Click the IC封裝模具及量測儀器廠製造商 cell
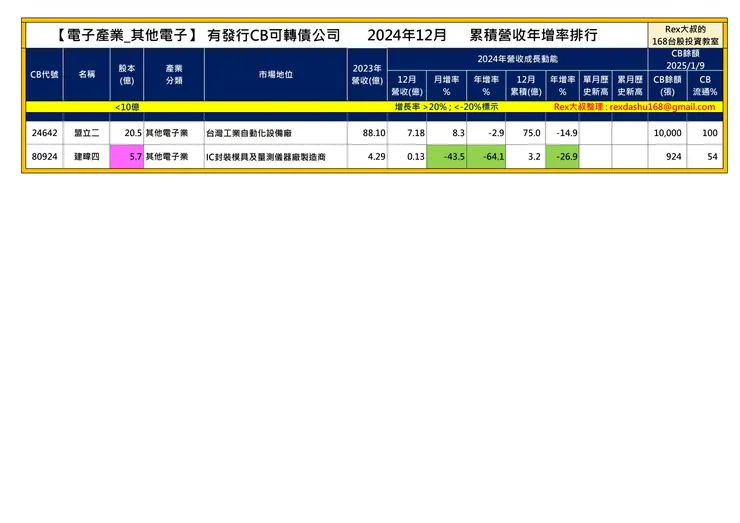Image resolution: width=740 pixels, height=523 pixels. [x=276, y=157]
